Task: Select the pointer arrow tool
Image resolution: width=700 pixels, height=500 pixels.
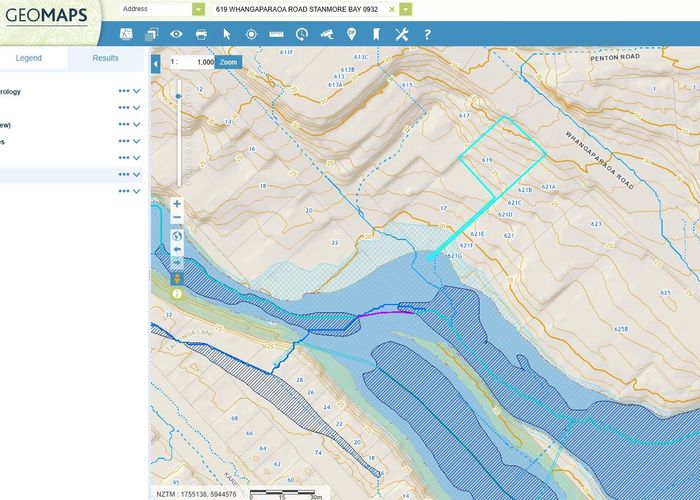Action: point(226,34)
